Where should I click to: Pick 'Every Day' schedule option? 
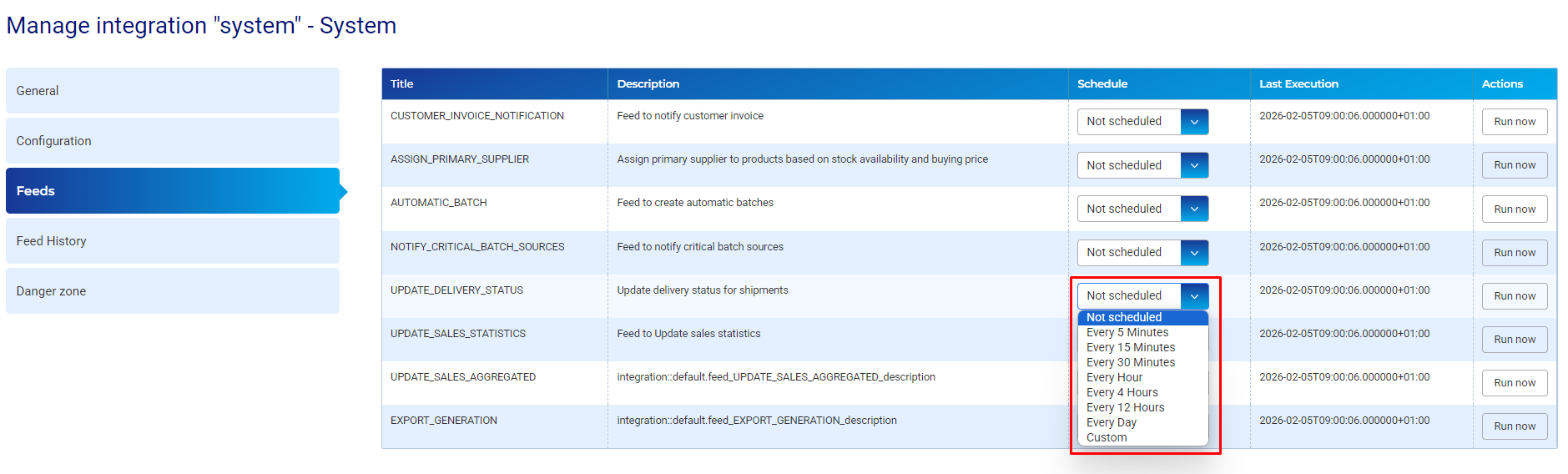[x=1112, y=422]
